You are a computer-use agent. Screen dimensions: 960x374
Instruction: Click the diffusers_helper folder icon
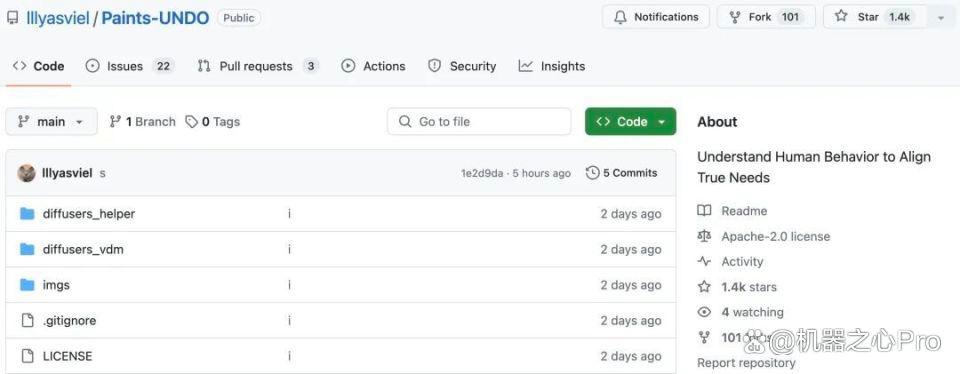[x=27, y=214]
